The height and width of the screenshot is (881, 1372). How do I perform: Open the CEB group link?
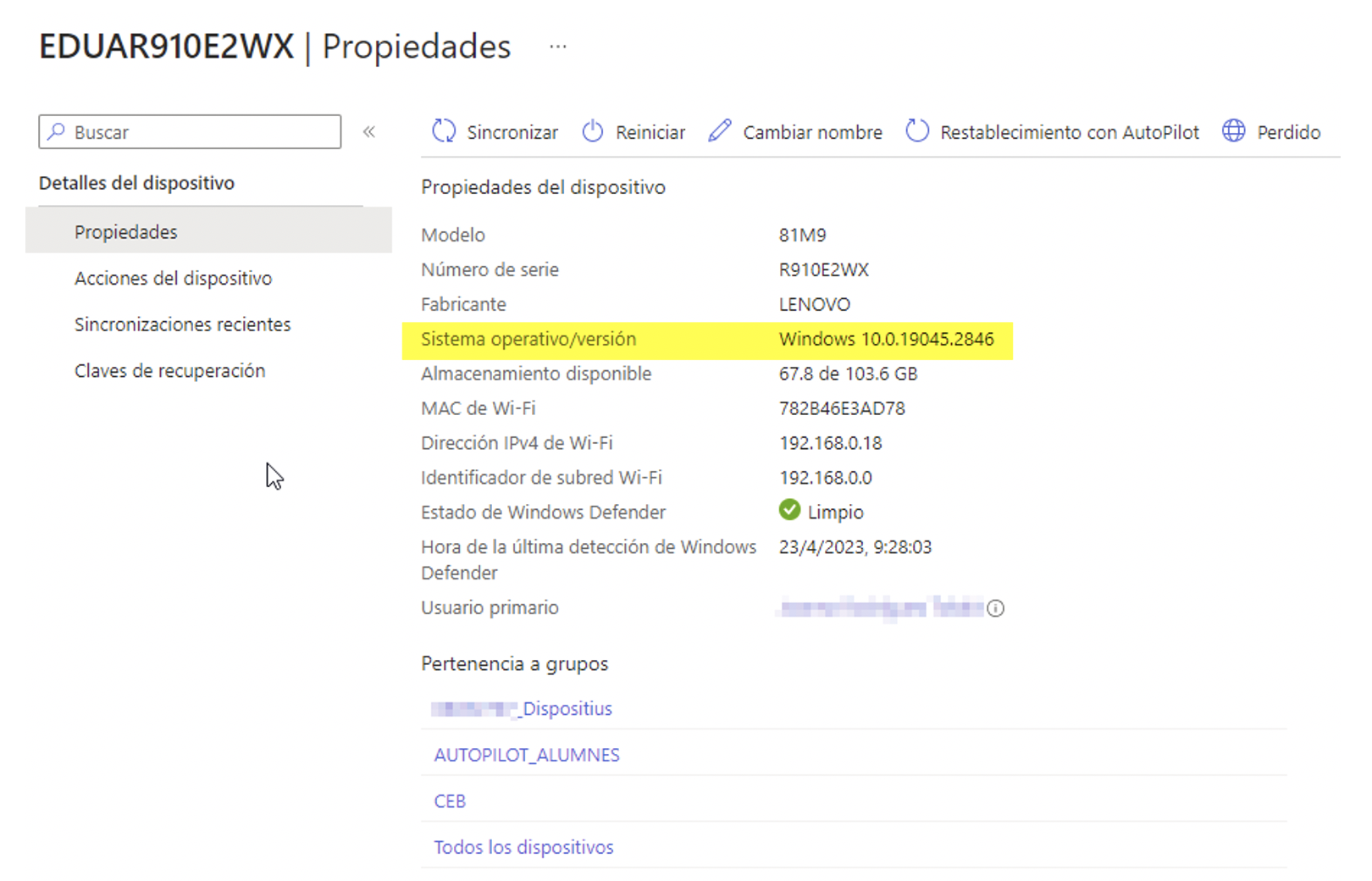pos(450,801)
